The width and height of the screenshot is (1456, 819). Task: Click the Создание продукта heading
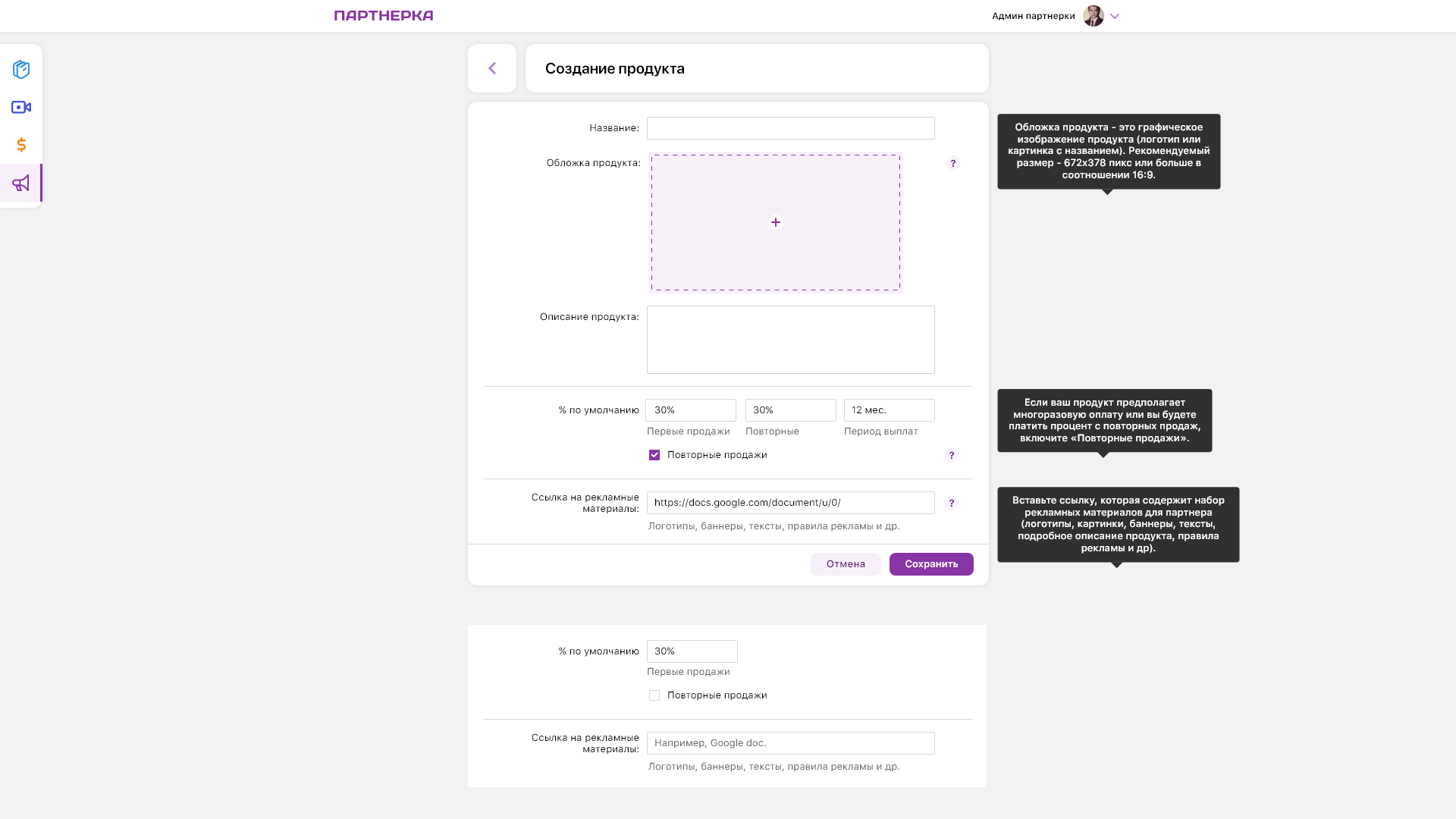click(614, 68)
